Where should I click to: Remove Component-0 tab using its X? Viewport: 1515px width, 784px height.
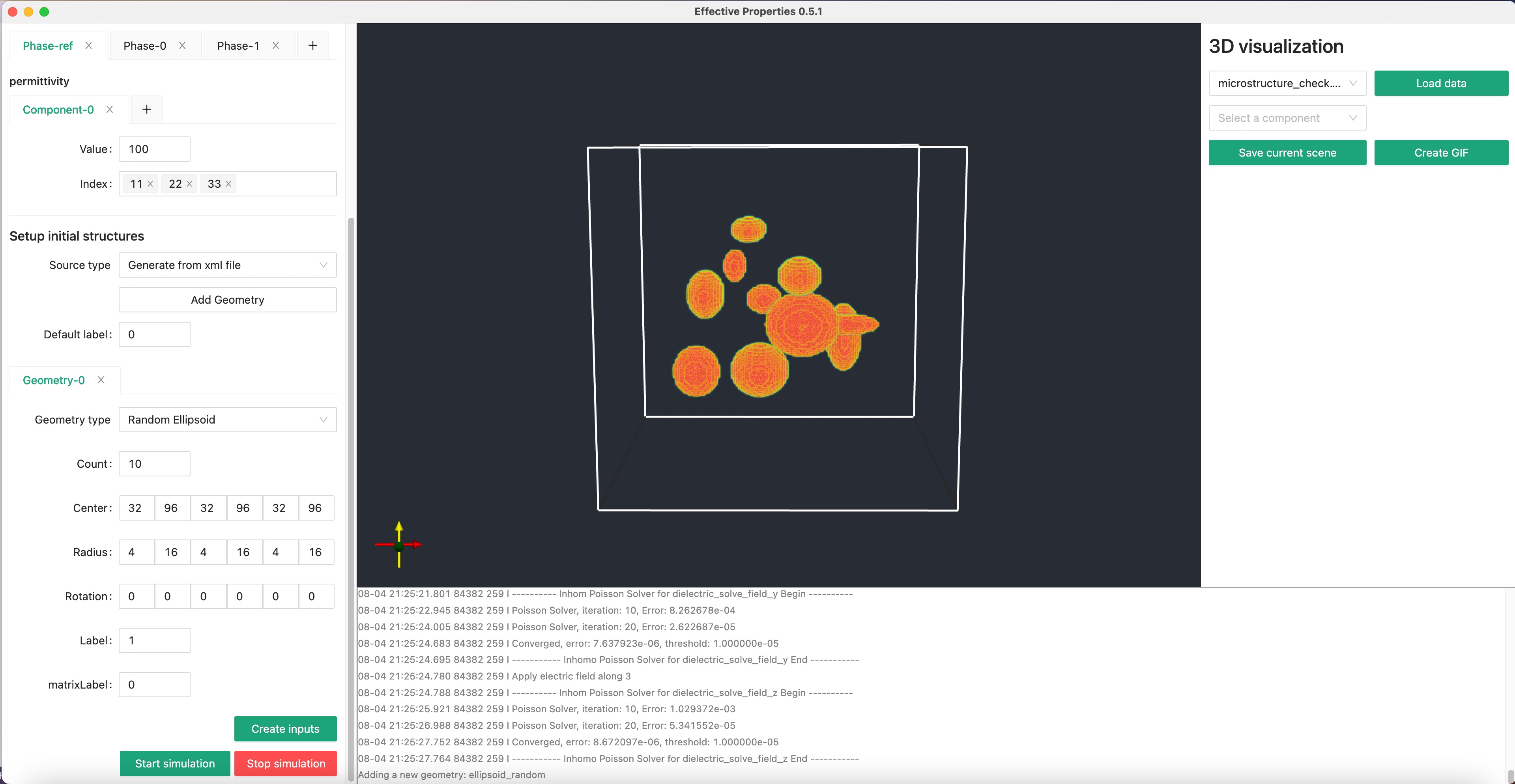tap(110, 109)
